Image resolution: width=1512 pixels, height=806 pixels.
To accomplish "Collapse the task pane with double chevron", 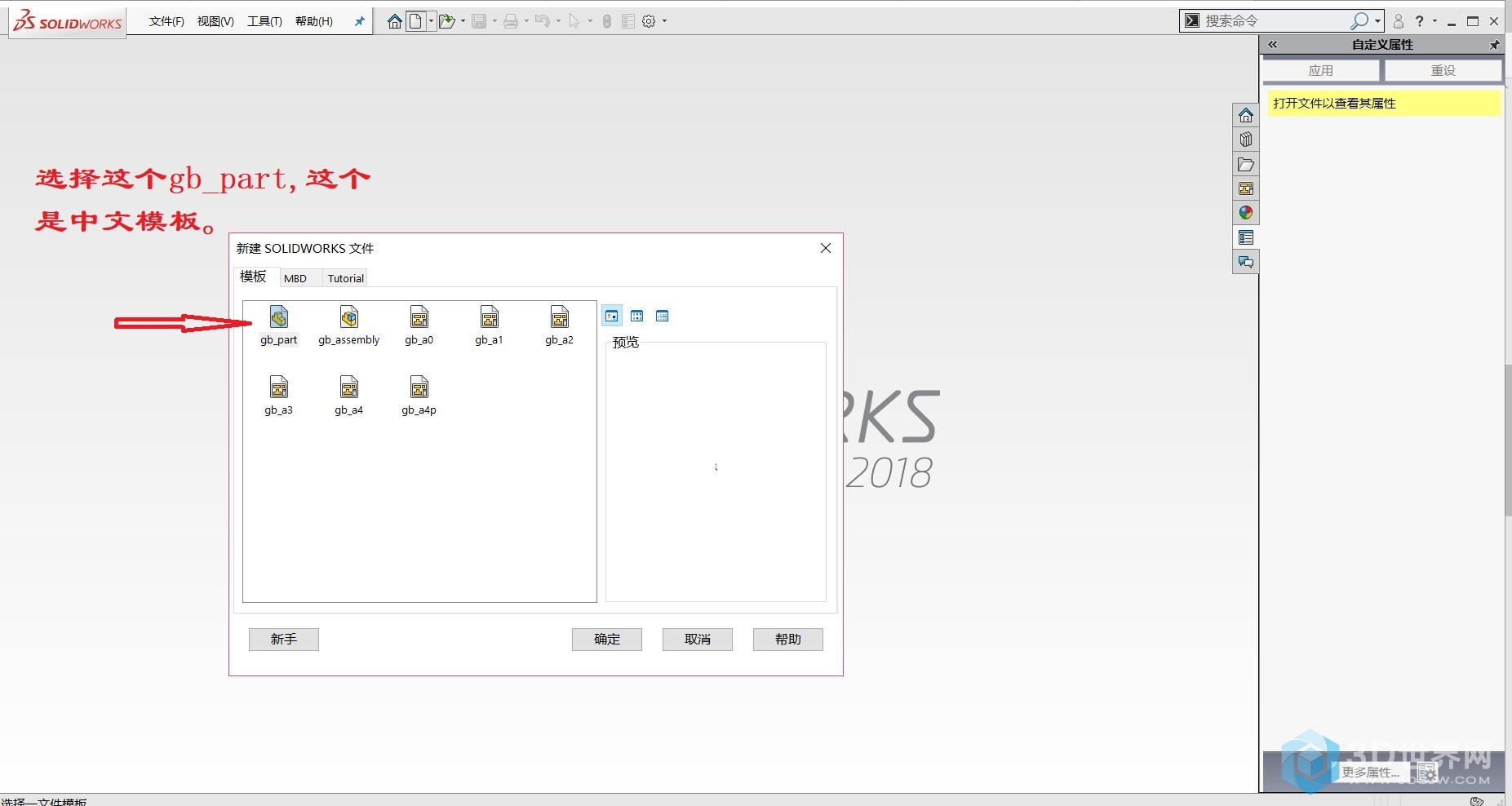I will click(1272, 45).
